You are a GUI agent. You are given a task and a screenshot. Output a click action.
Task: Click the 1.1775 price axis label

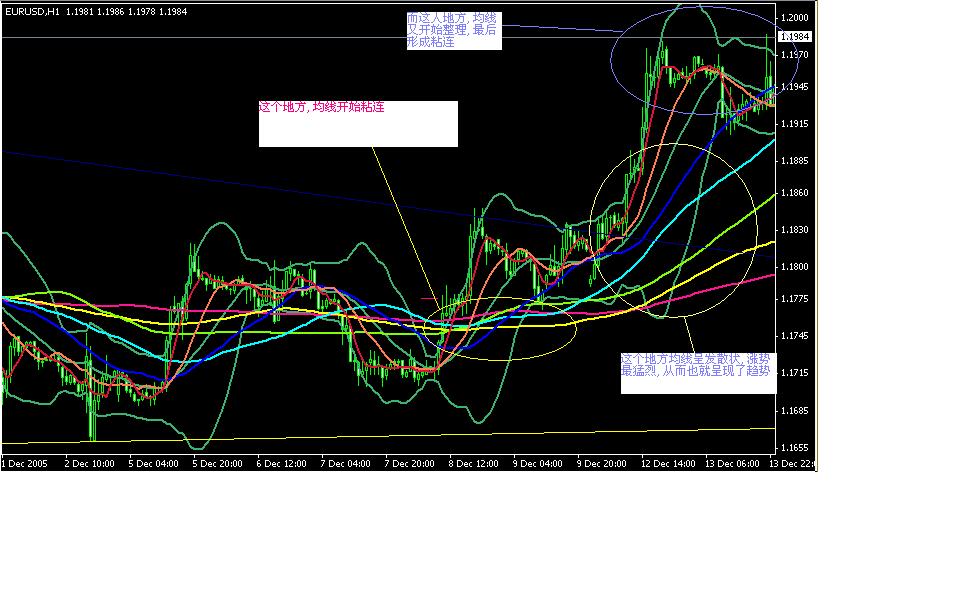[795, 299]
